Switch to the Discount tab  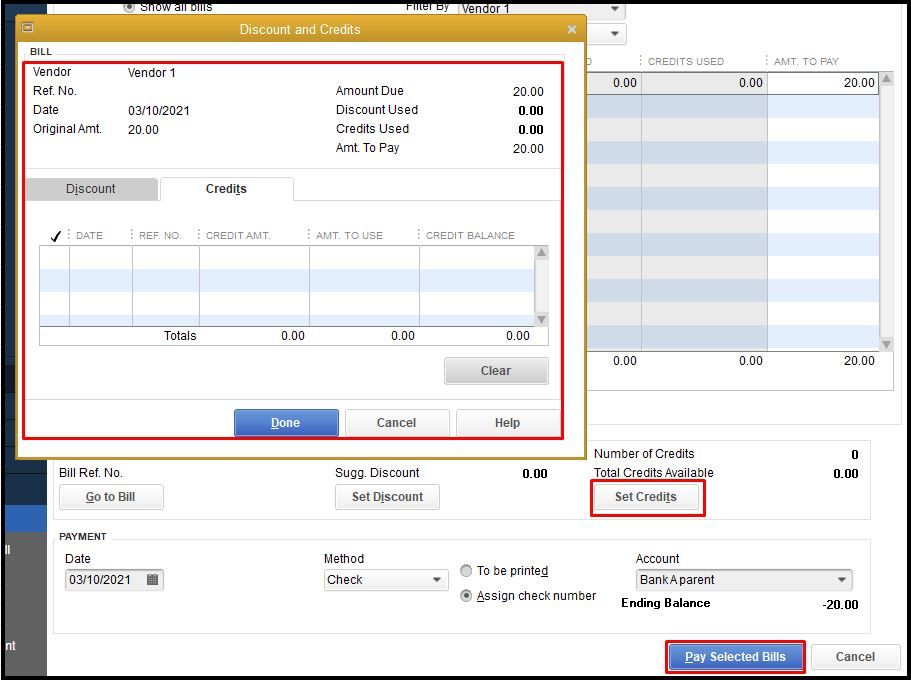91,188
